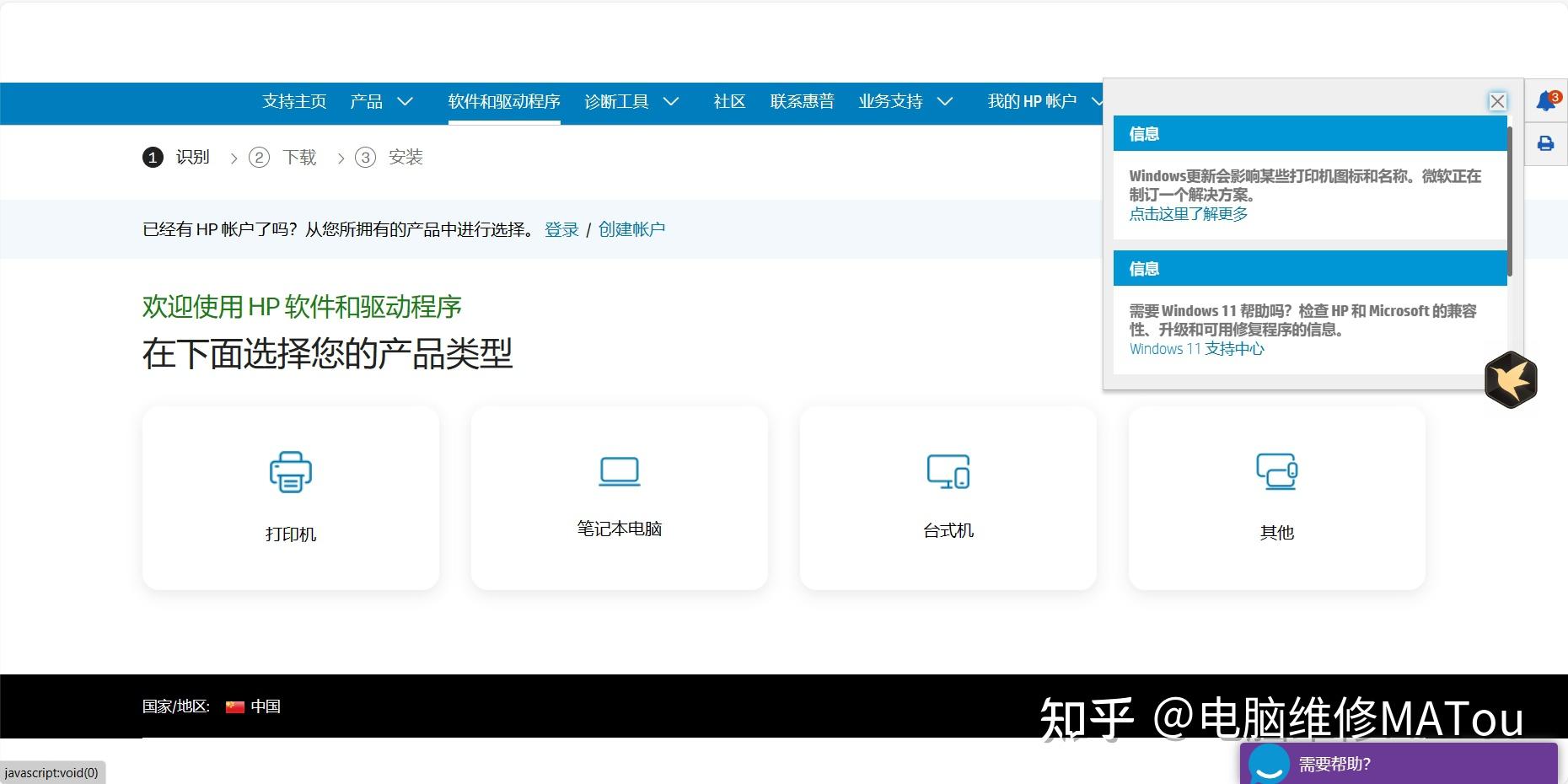Screen dimensions: 1568x784
Task: Click the China flag icon in the footer
Action: point(234,707)
